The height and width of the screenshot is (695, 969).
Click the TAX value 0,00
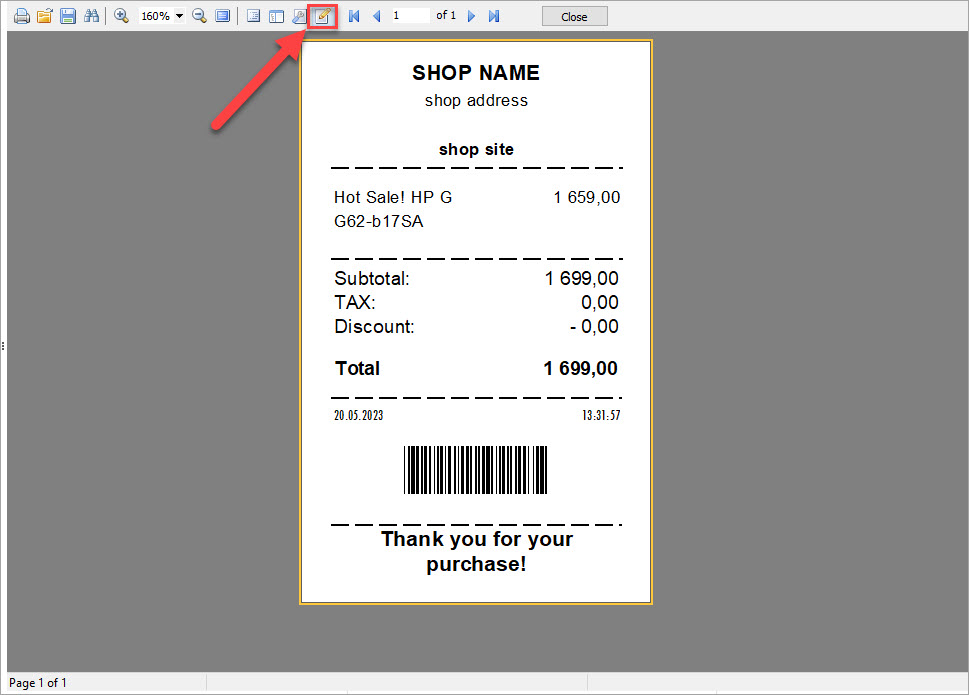pyautogui.click(x=600, y=303)
